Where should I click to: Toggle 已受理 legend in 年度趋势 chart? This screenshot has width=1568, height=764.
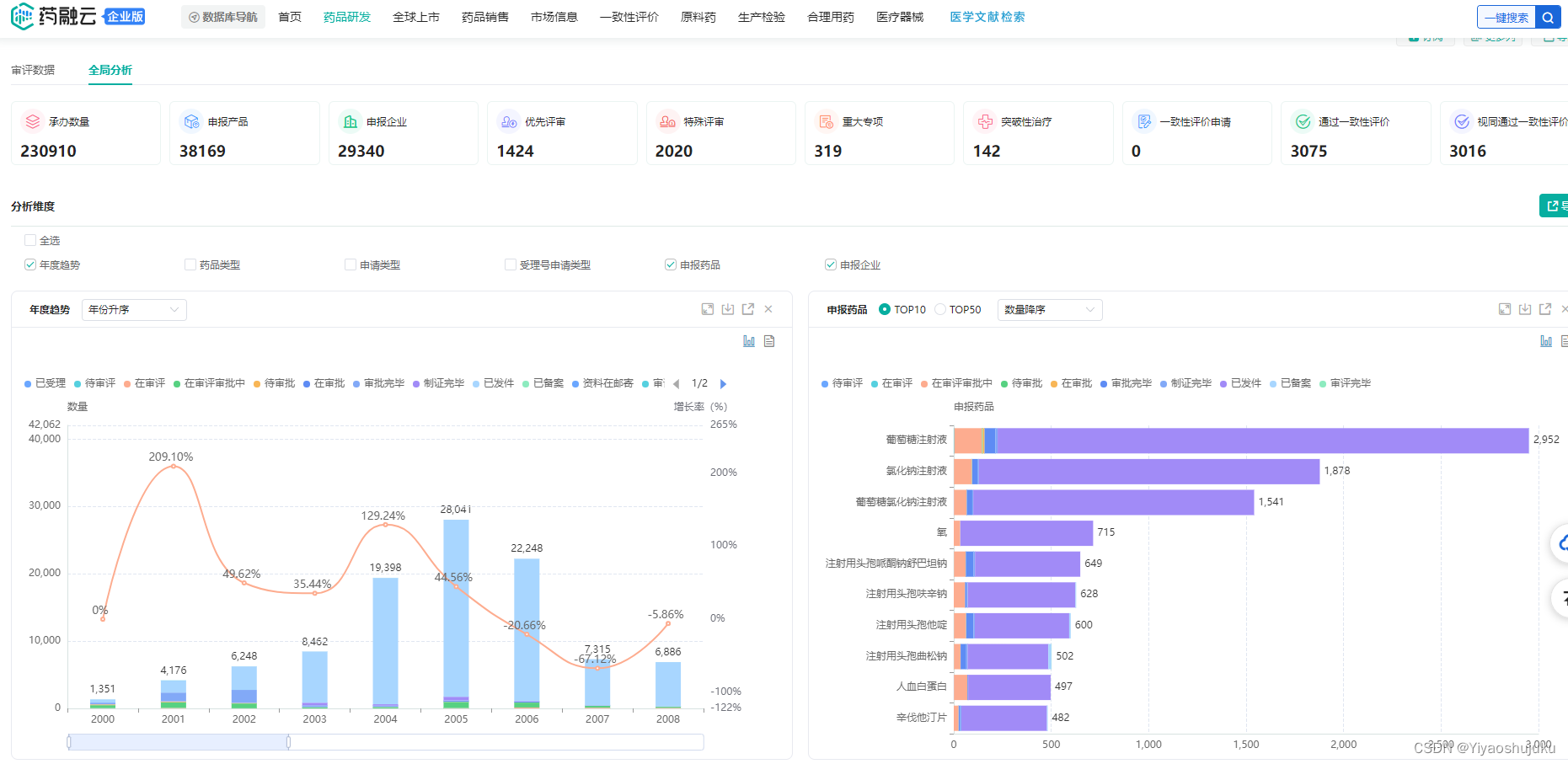45,383
